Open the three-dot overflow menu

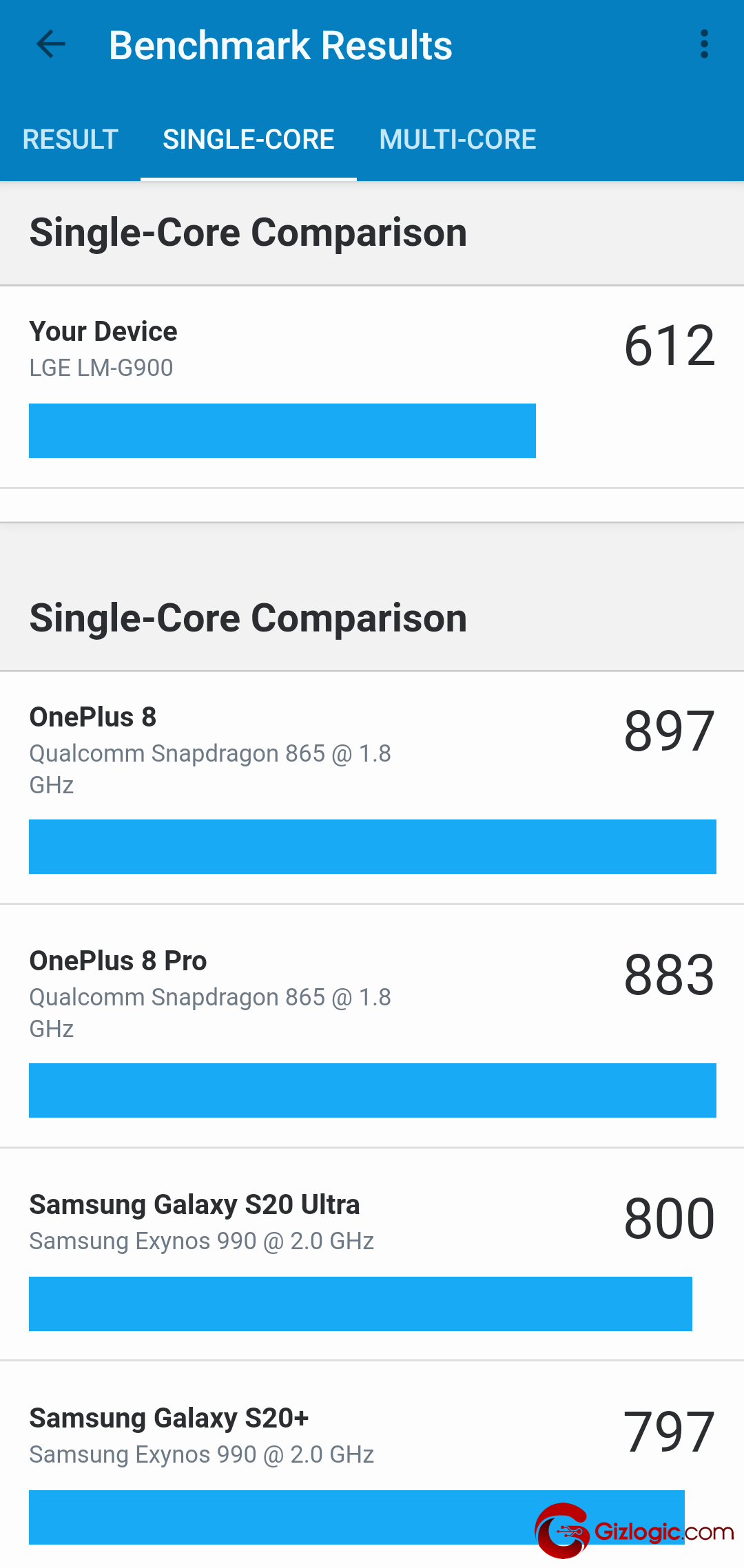coord(703,44)
